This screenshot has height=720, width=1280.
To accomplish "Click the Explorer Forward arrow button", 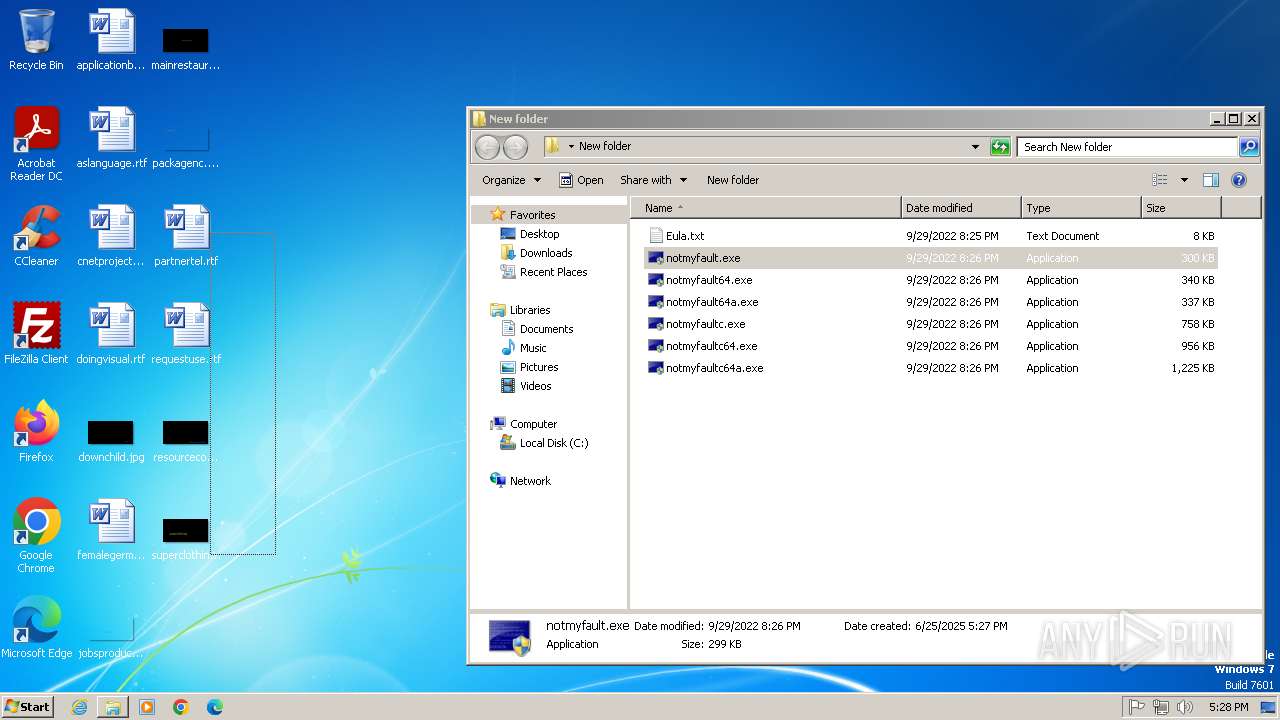I will (x=515, y=147).
